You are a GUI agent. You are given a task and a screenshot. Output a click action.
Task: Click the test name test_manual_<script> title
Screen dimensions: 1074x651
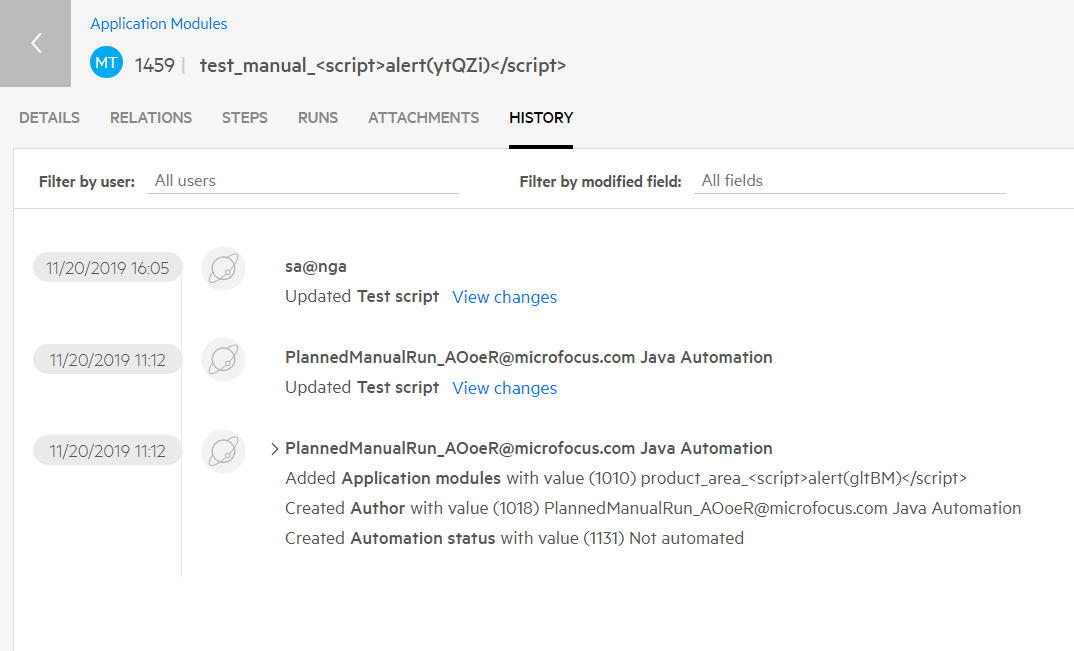tap(383, 66)
